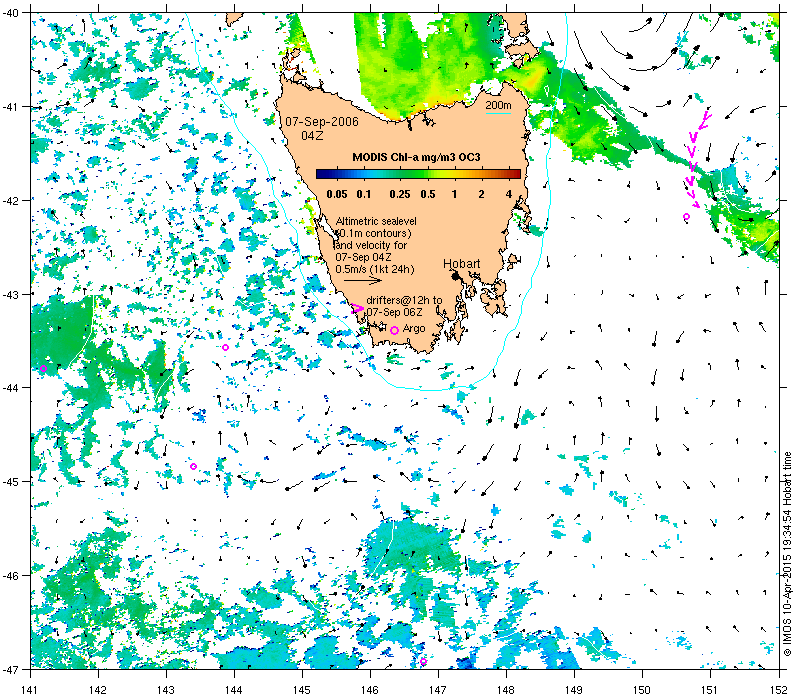The height and width of the screenshot is (700, 800).
Task: Click the cyan 200m legend line sample
Action: (498, 113)
